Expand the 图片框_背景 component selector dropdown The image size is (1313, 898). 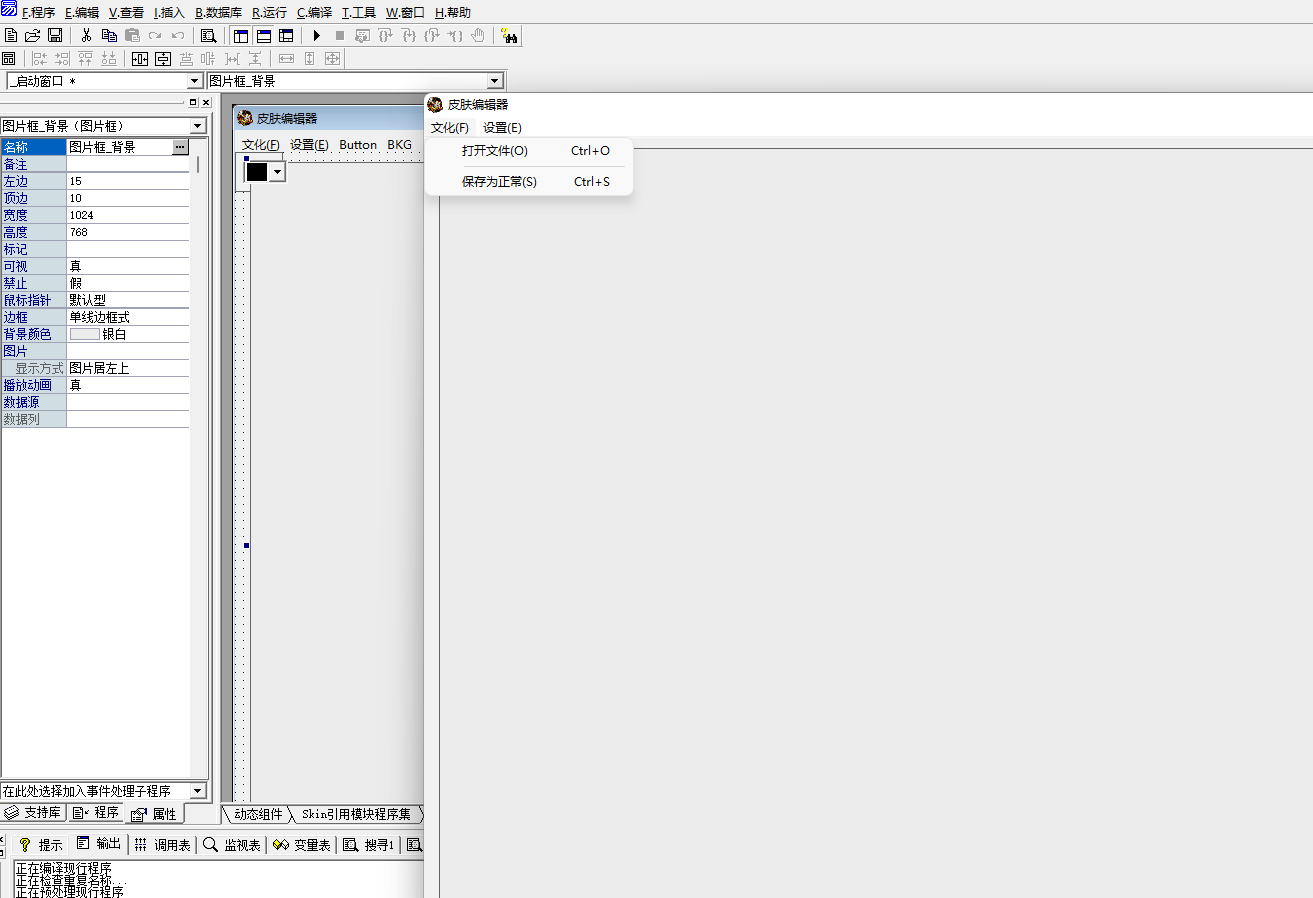tap(494, 81)
